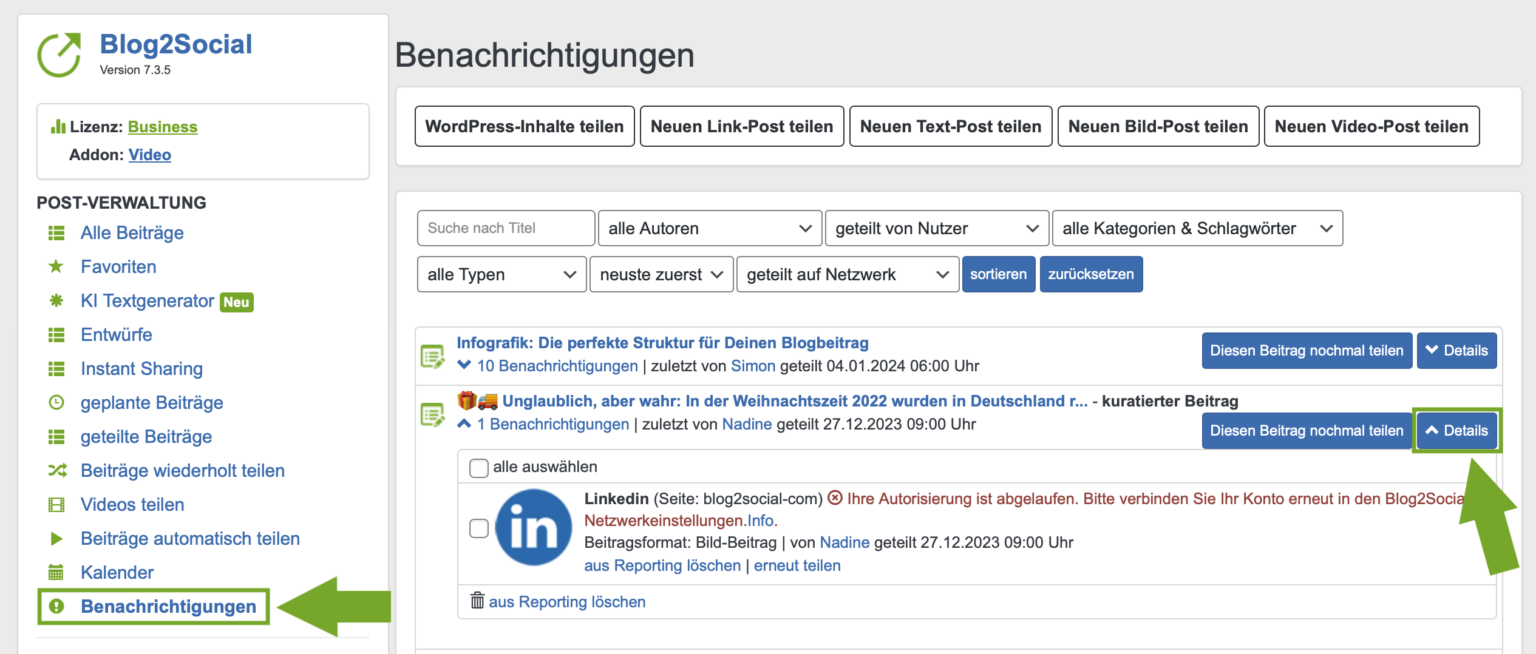Click the trash icon beside aus Reporting löschen

coord(477,601)
